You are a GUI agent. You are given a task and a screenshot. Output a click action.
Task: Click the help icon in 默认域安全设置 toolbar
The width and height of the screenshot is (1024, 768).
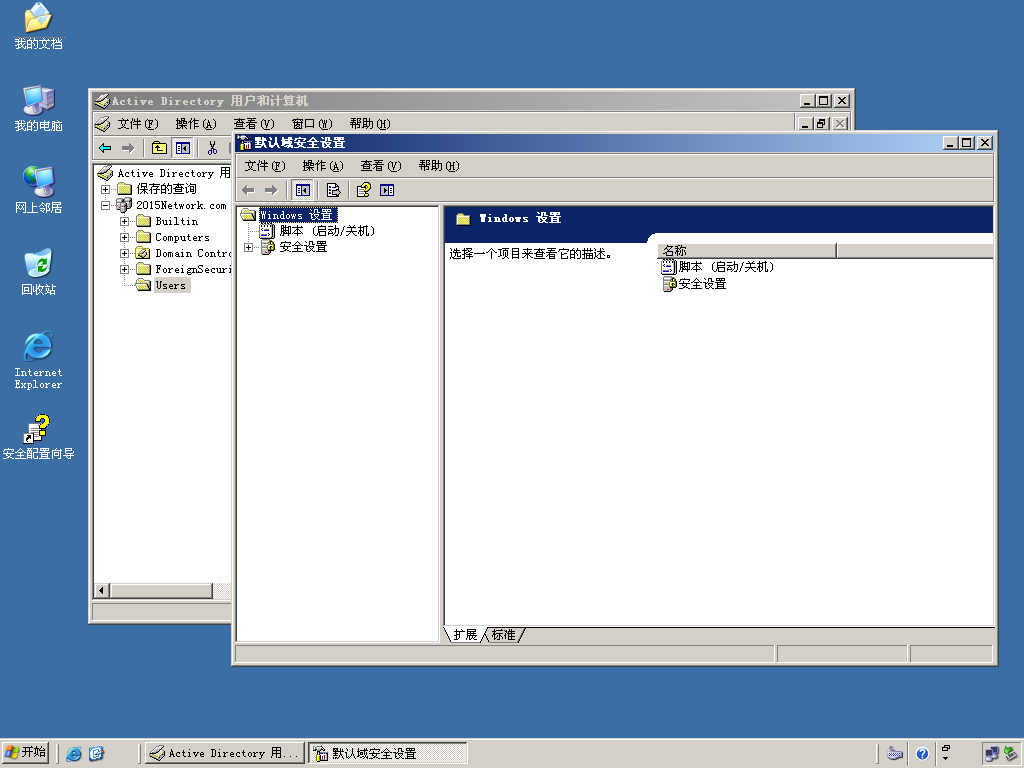coord(364,190)
